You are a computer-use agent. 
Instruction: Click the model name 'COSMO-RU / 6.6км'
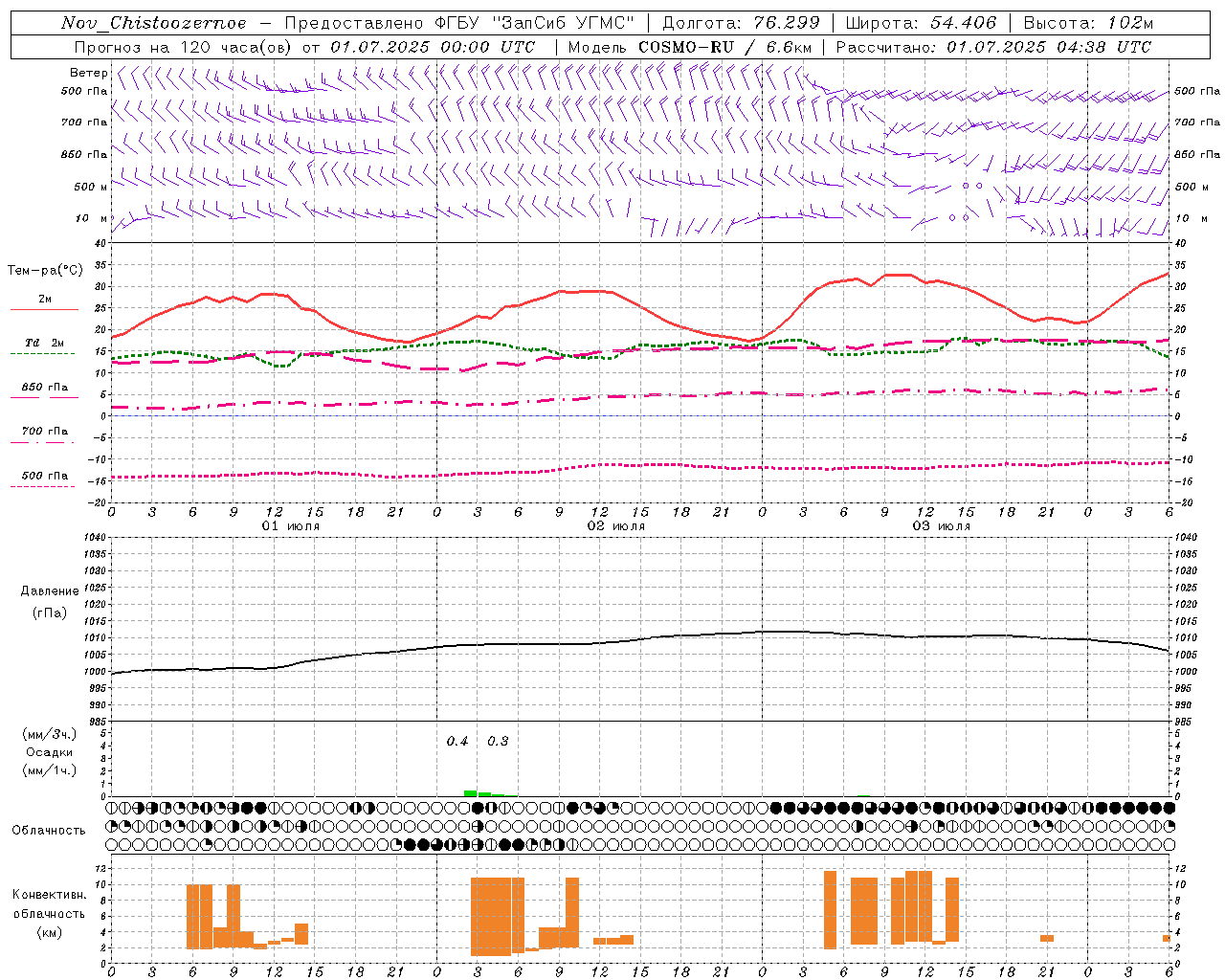pos(725,47)
